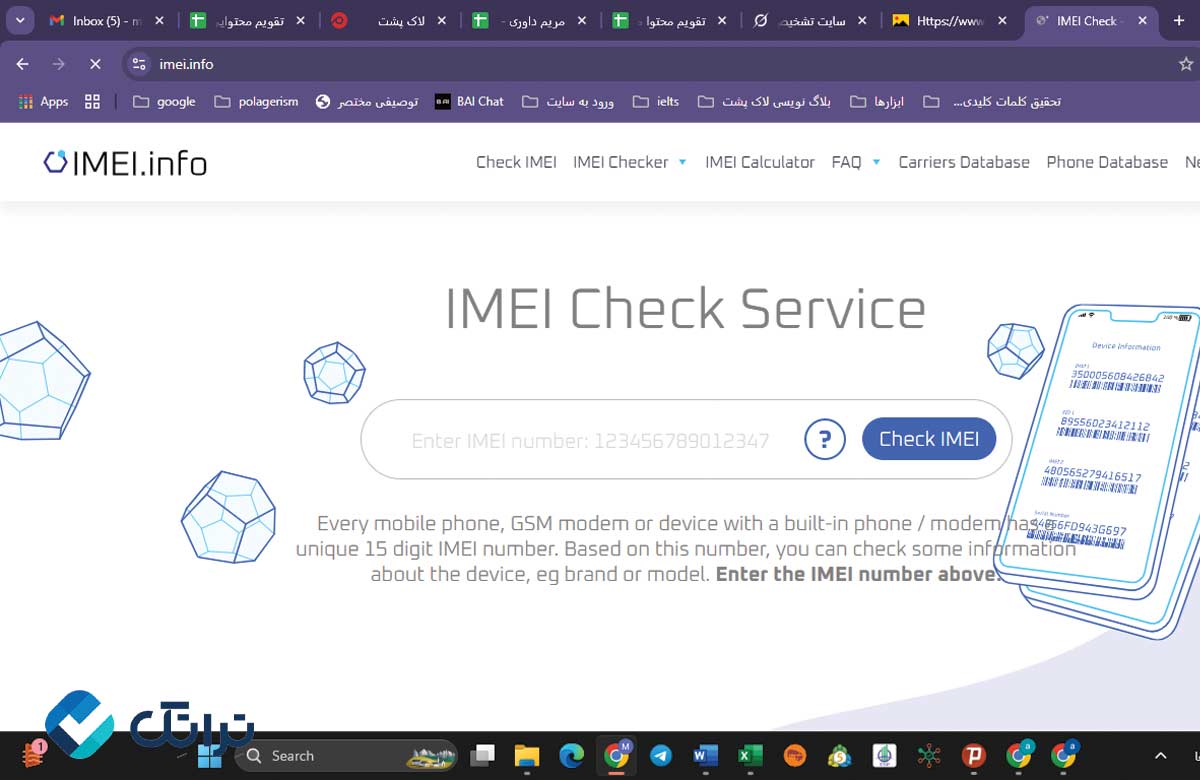Show hidden system tray icons
Viewport: 1200px width, 780px height.
coord(1160,756)
